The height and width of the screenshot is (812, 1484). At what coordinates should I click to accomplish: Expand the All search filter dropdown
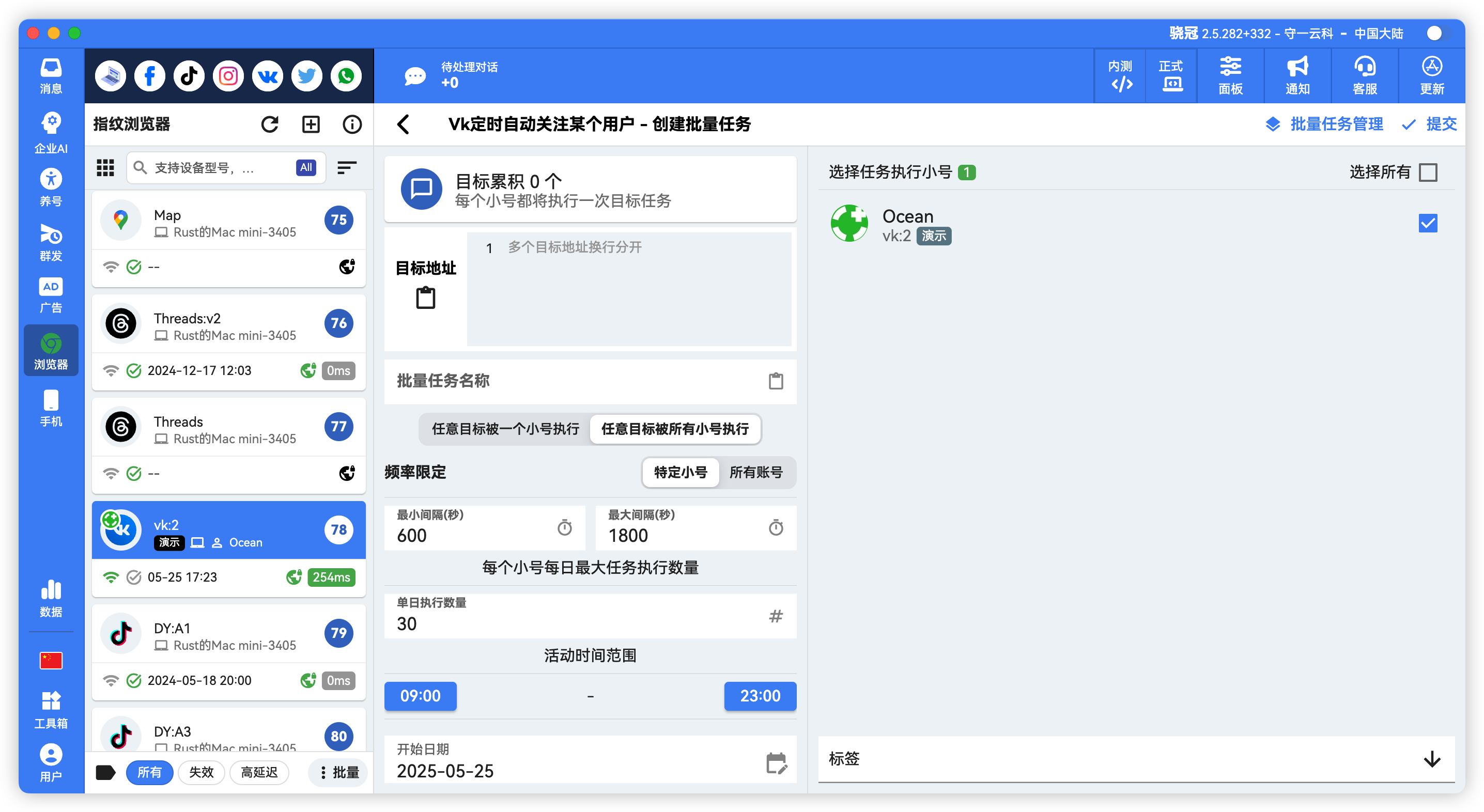coord(305,167)
